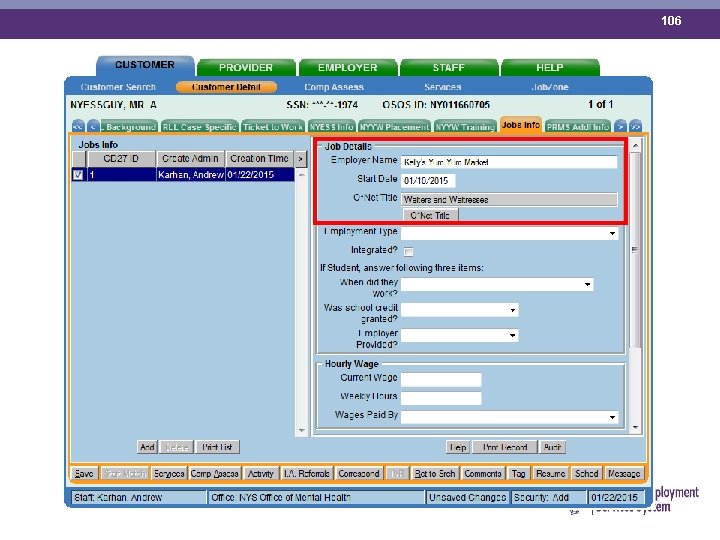Click Services in bottom toolbar
Viewport: 720px width, 540px height.
(x=169, y=473)
